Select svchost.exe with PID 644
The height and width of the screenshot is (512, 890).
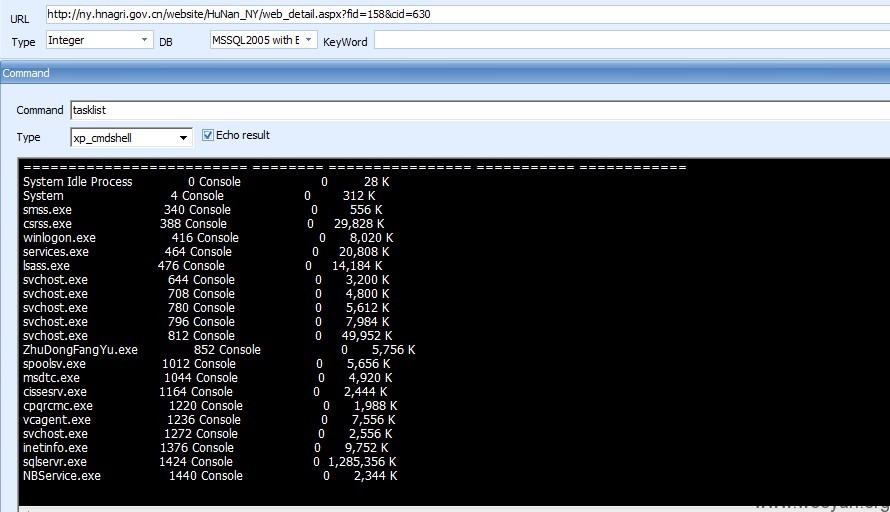tap(206, 280)
